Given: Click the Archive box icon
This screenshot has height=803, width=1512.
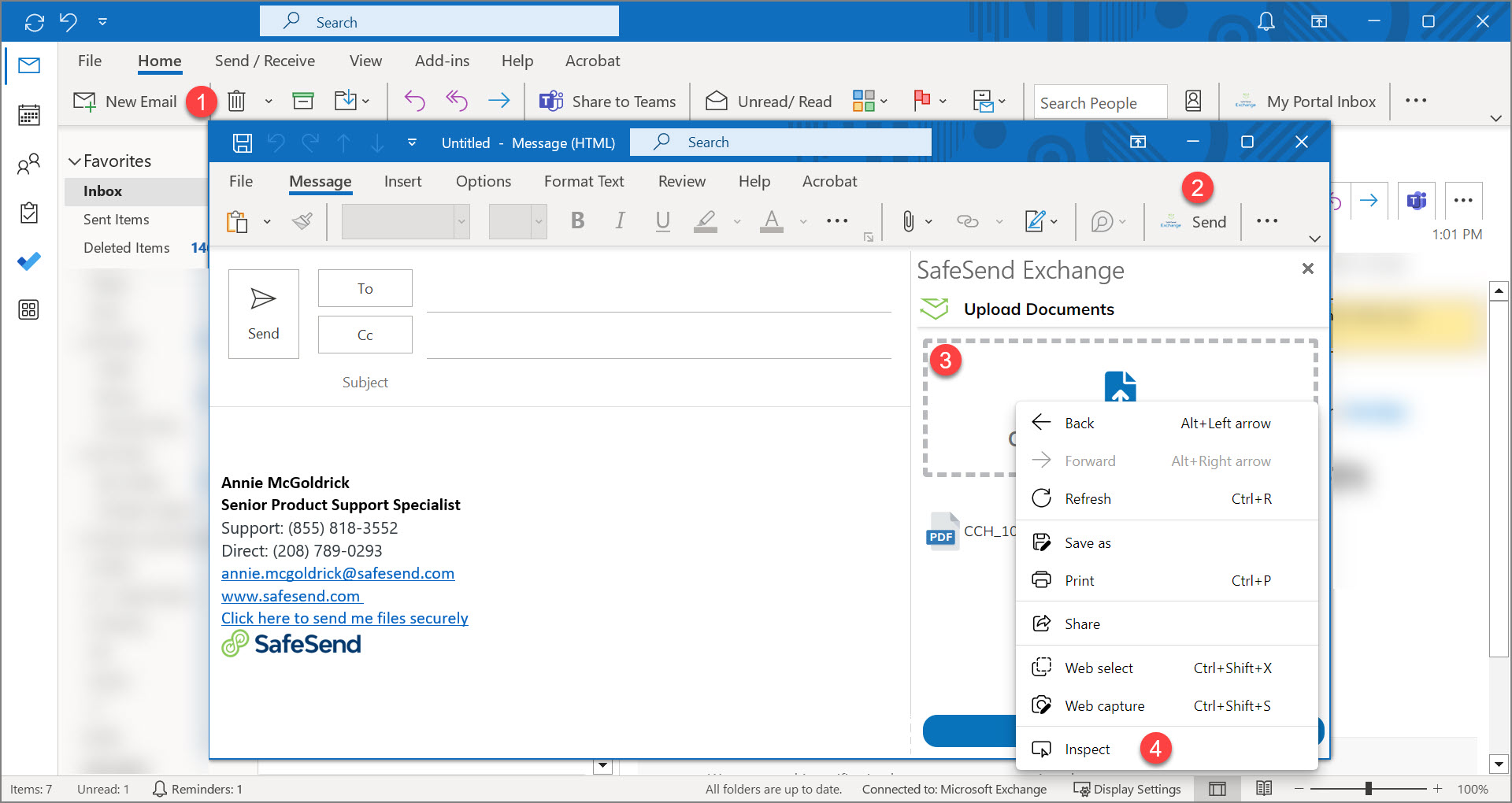Looking at the screenshot, I should coord(303,101).
